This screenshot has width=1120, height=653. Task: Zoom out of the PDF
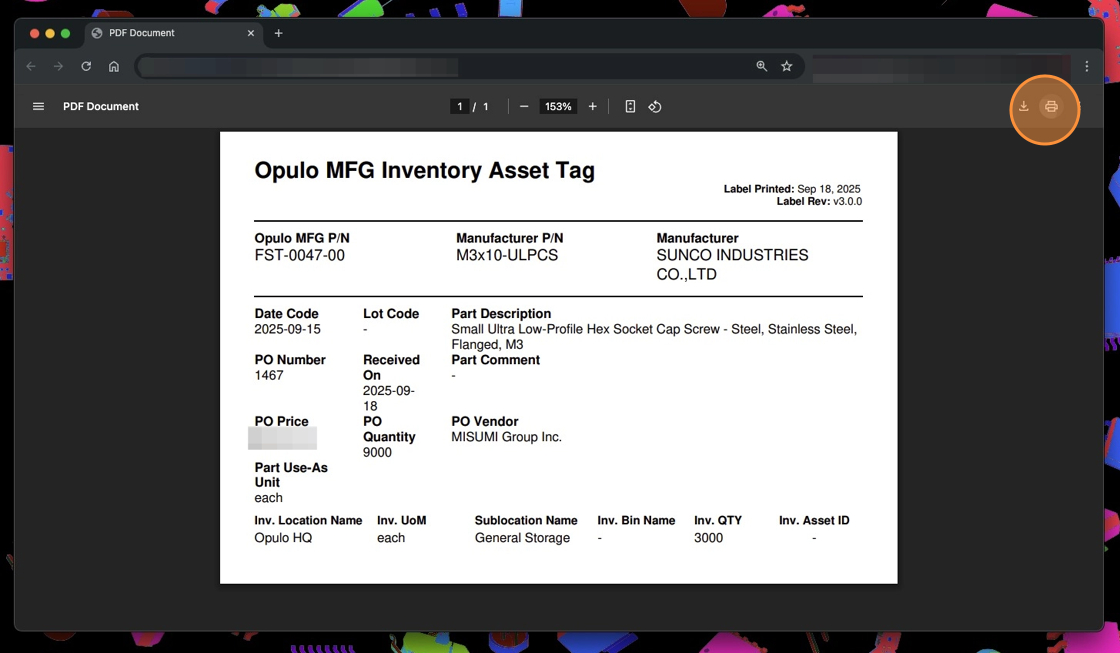pyautogui.click(x=524, y=107)
